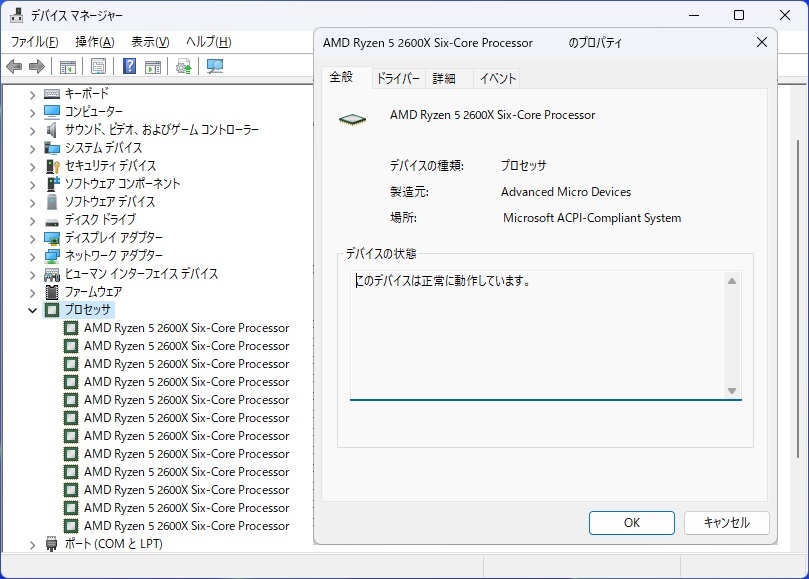Click the device status scrollbar up arrow
The image size is (809, 579).
[732, 281]
